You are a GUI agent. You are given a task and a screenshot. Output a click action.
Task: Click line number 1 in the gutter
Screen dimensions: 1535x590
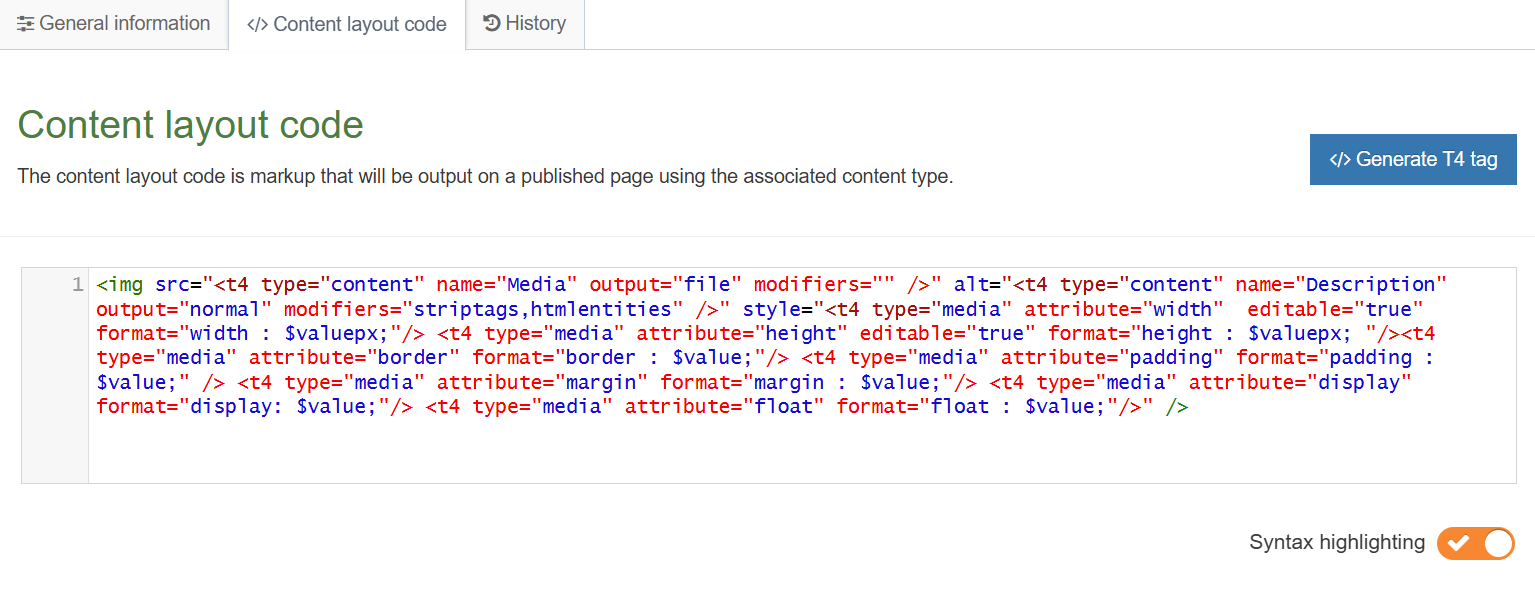click(76, 284)
